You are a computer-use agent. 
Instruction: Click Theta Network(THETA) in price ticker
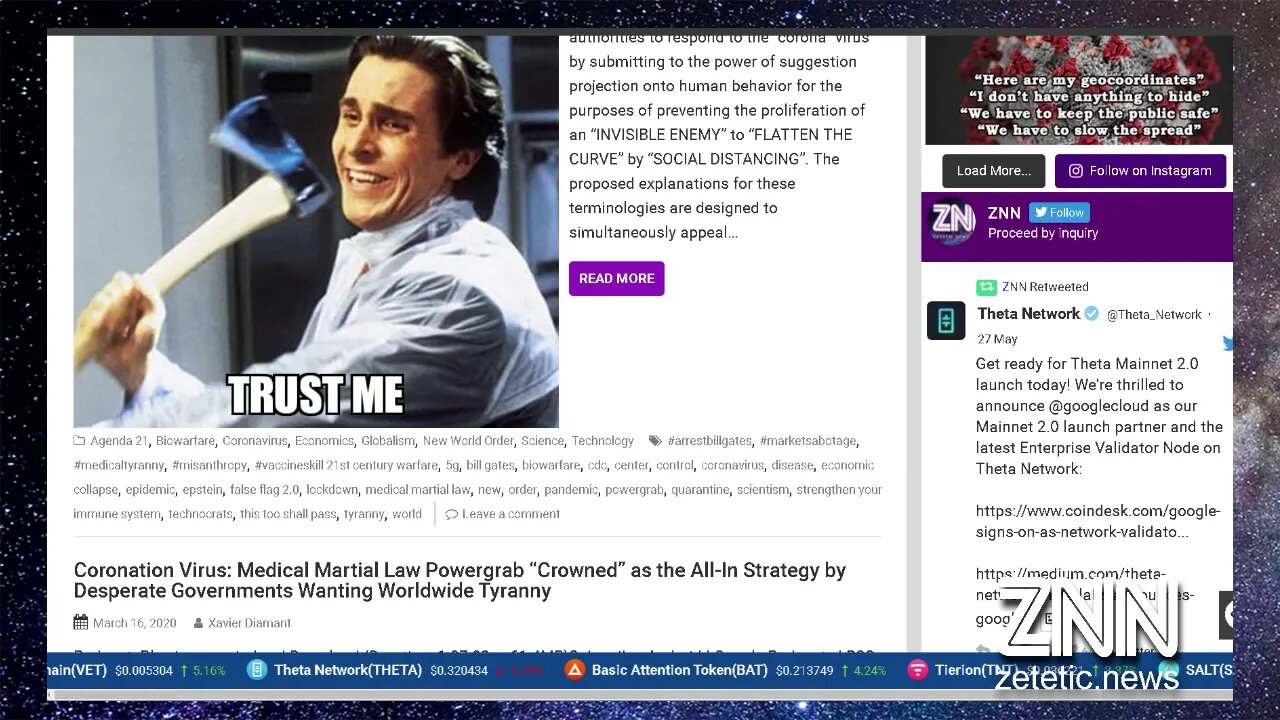click(348, 670)
